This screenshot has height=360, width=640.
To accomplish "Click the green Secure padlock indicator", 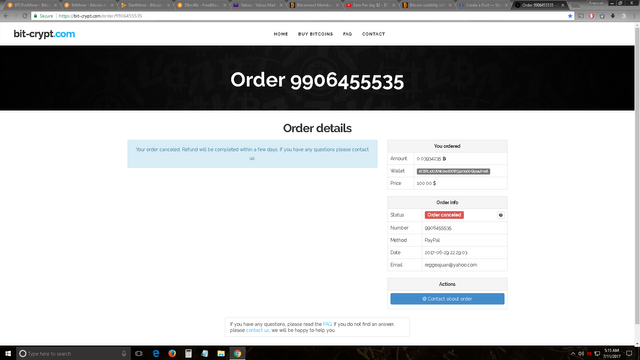I will point(43,16).
